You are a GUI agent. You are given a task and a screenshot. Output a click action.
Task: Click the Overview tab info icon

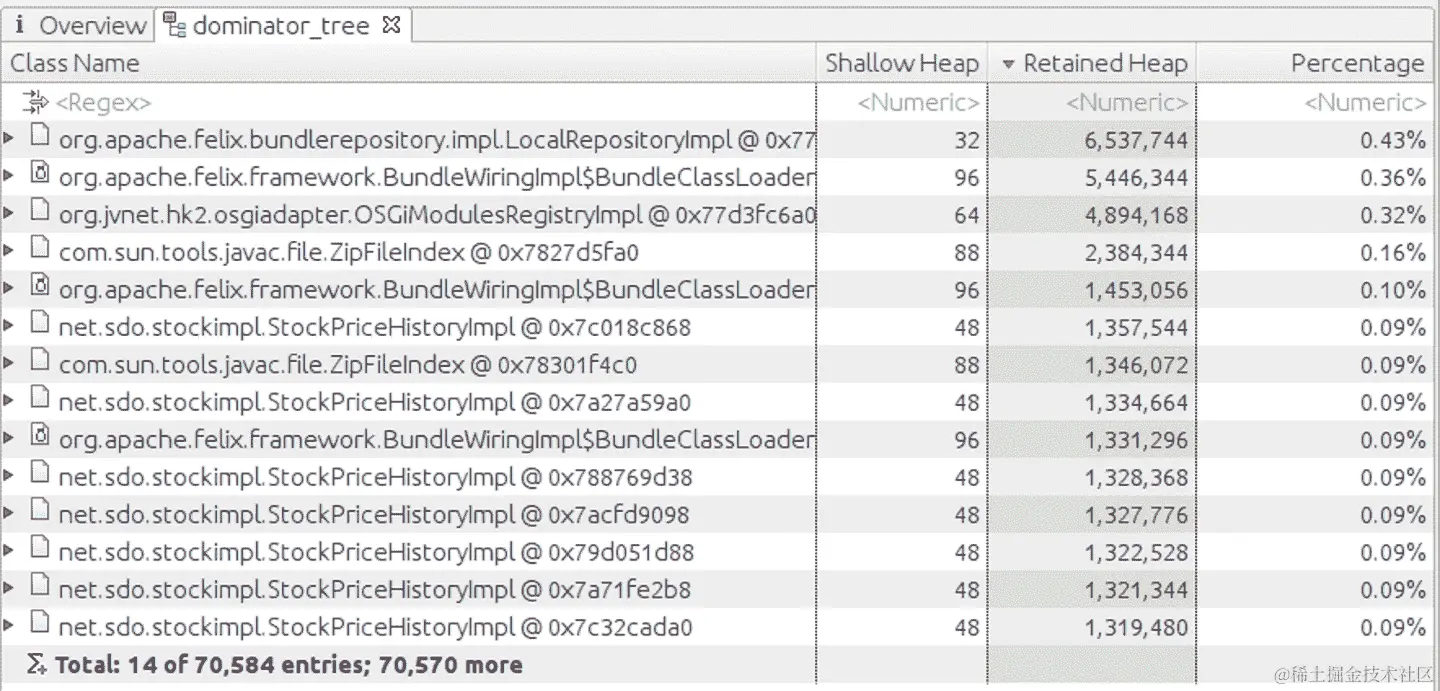pos(20,25)
